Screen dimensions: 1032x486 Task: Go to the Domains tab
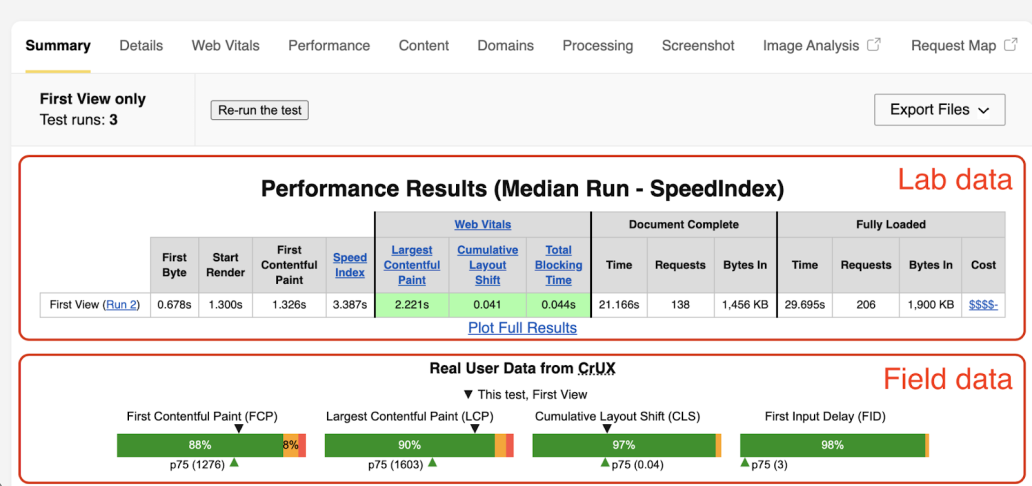(x=505, y=45)
